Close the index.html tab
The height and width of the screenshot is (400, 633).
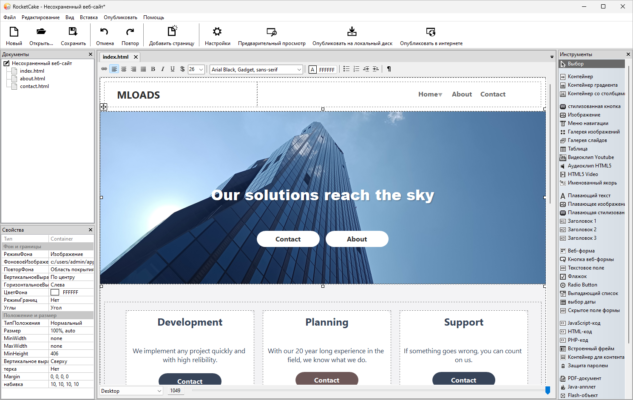point(136,57)
